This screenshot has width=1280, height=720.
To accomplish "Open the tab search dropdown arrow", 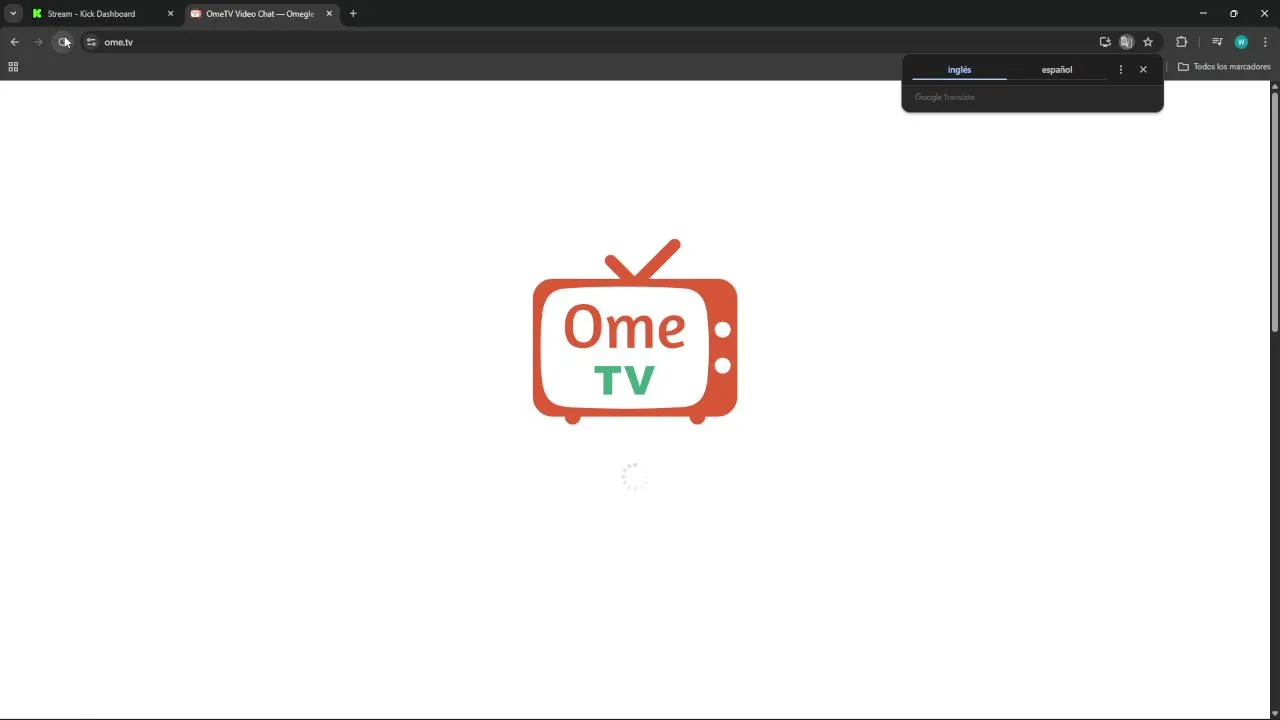I will point(13,14).
